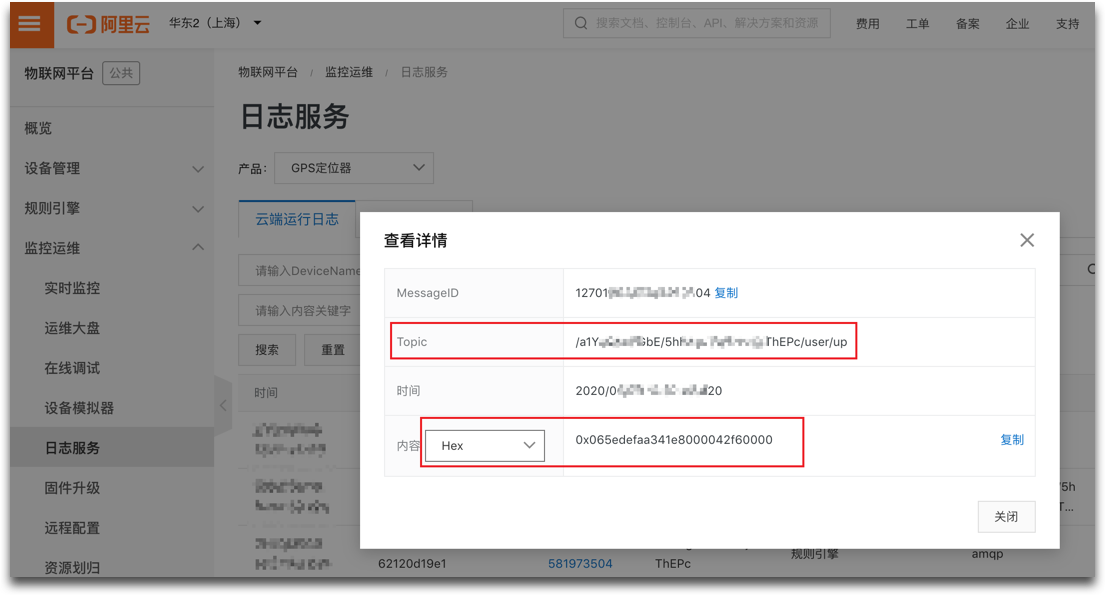1105x595 pixels.
Task: Click the 工单 top menu item
Action: (x=918, y=24)
